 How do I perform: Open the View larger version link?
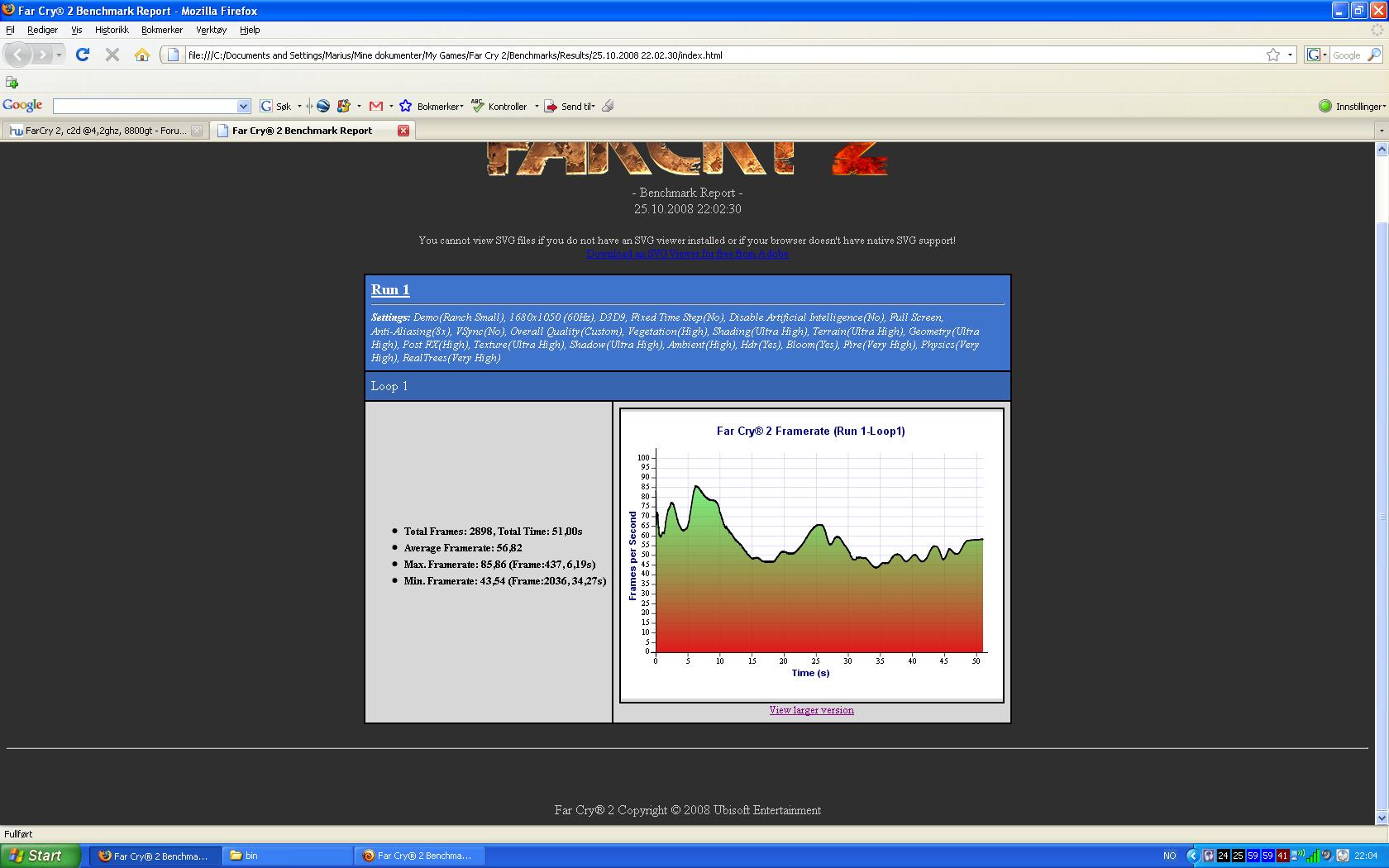(811, 710)
